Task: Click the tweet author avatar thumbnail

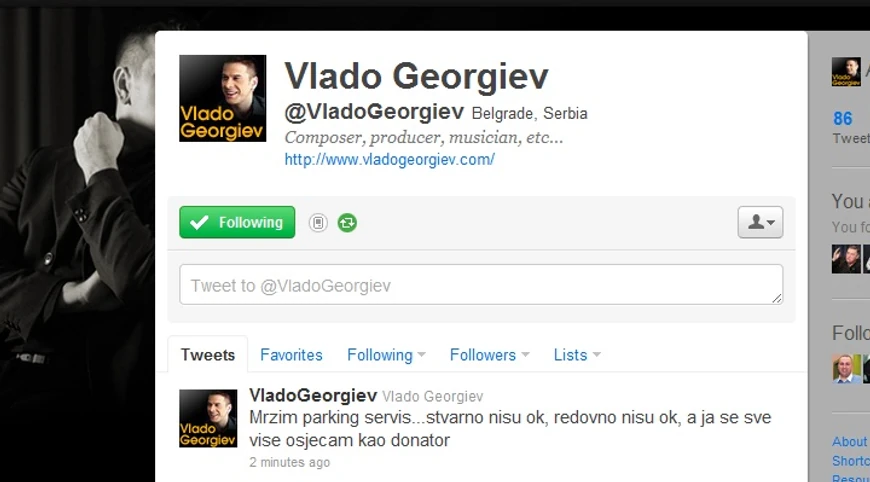Action: (208, 418)
